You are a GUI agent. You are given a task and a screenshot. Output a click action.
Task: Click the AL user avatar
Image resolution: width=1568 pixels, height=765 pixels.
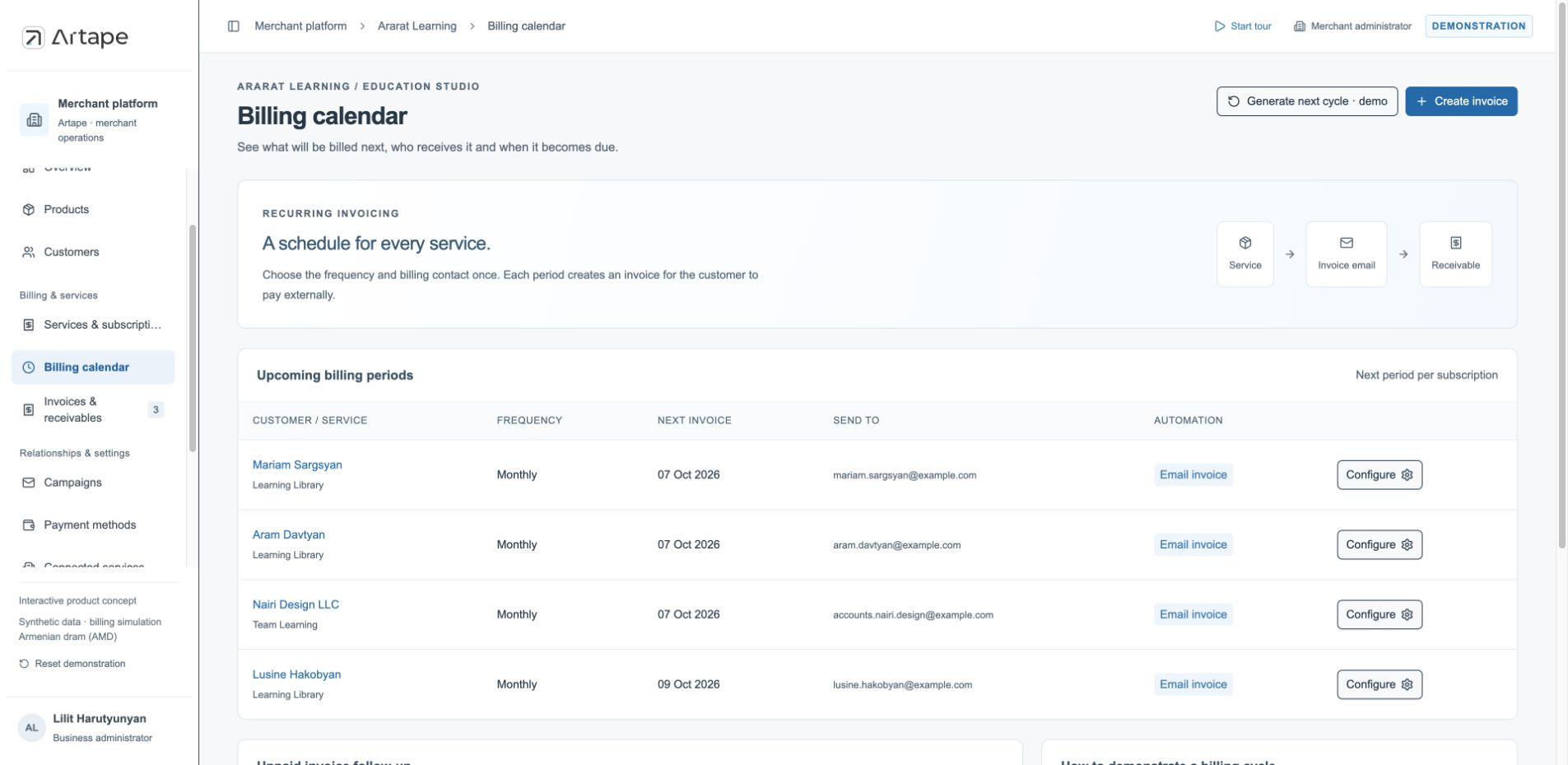pos(31,728)
